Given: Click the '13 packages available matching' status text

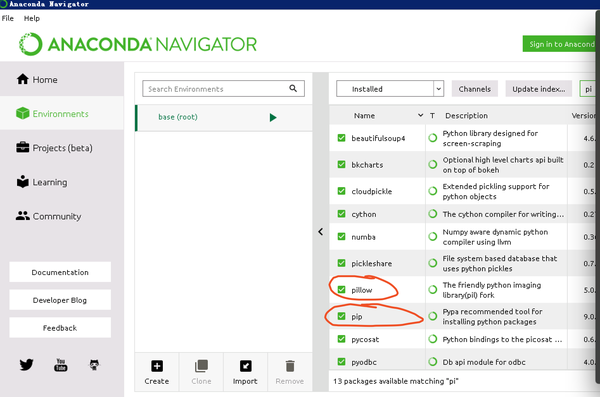Looking at the screenshot, I should point(396,381).
